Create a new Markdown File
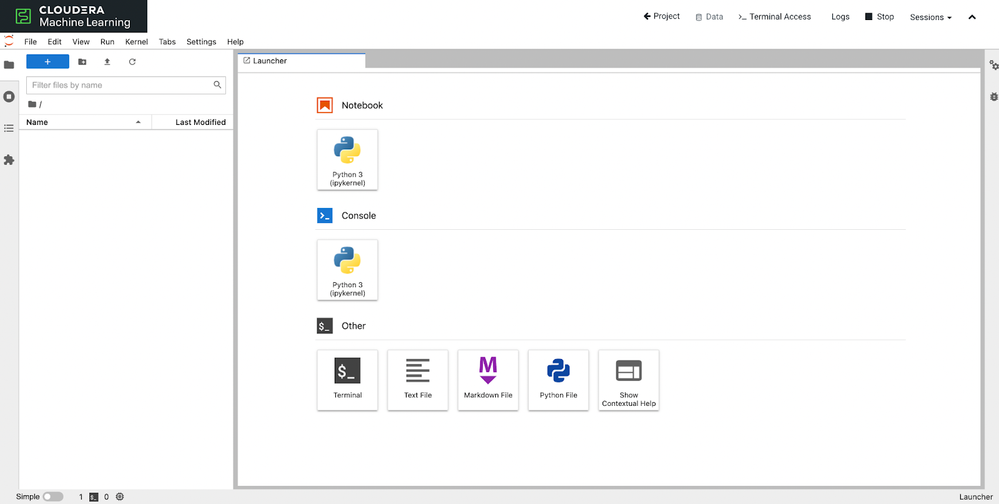 pyautogui.click(x=488, y=380)
